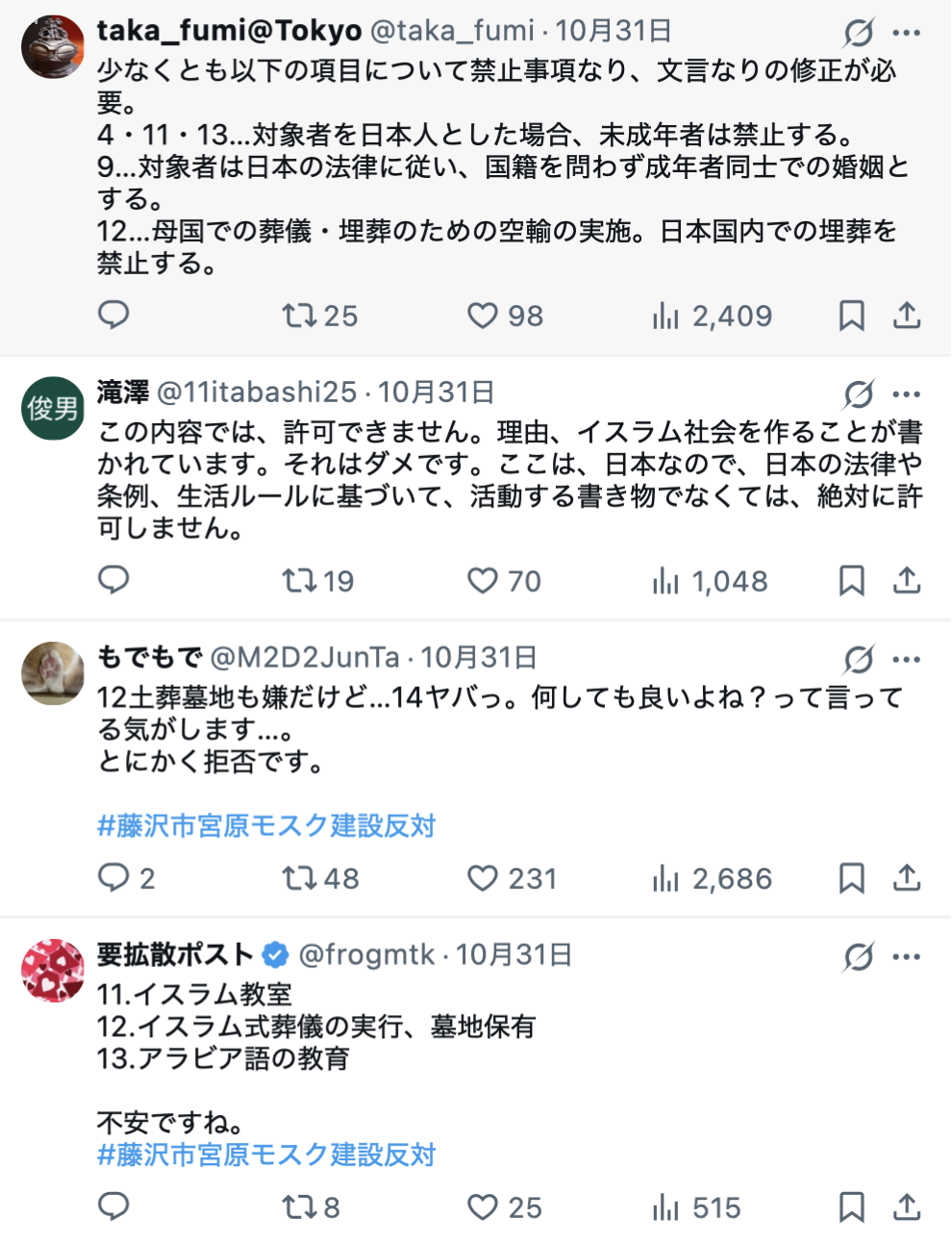Share taka_fumi@Tokyo's post

pos(907,316)
